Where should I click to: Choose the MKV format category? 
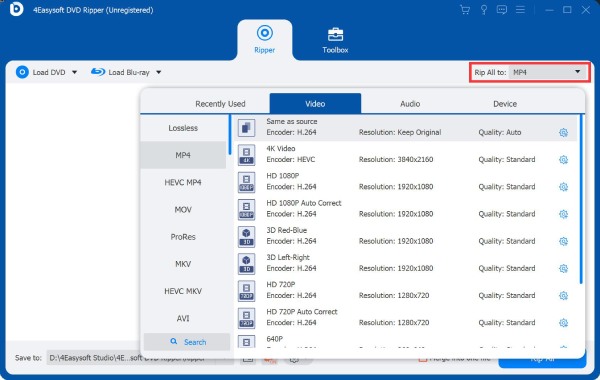coord(183,264)
